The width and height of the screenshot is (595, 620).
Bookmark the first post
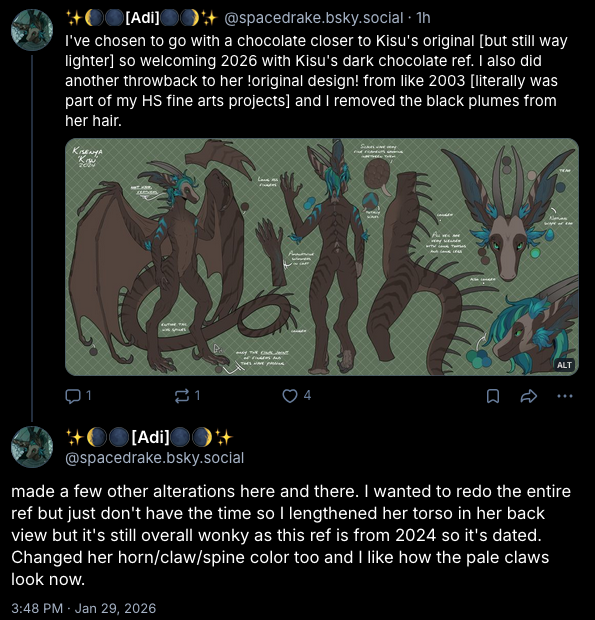(493, 396)
